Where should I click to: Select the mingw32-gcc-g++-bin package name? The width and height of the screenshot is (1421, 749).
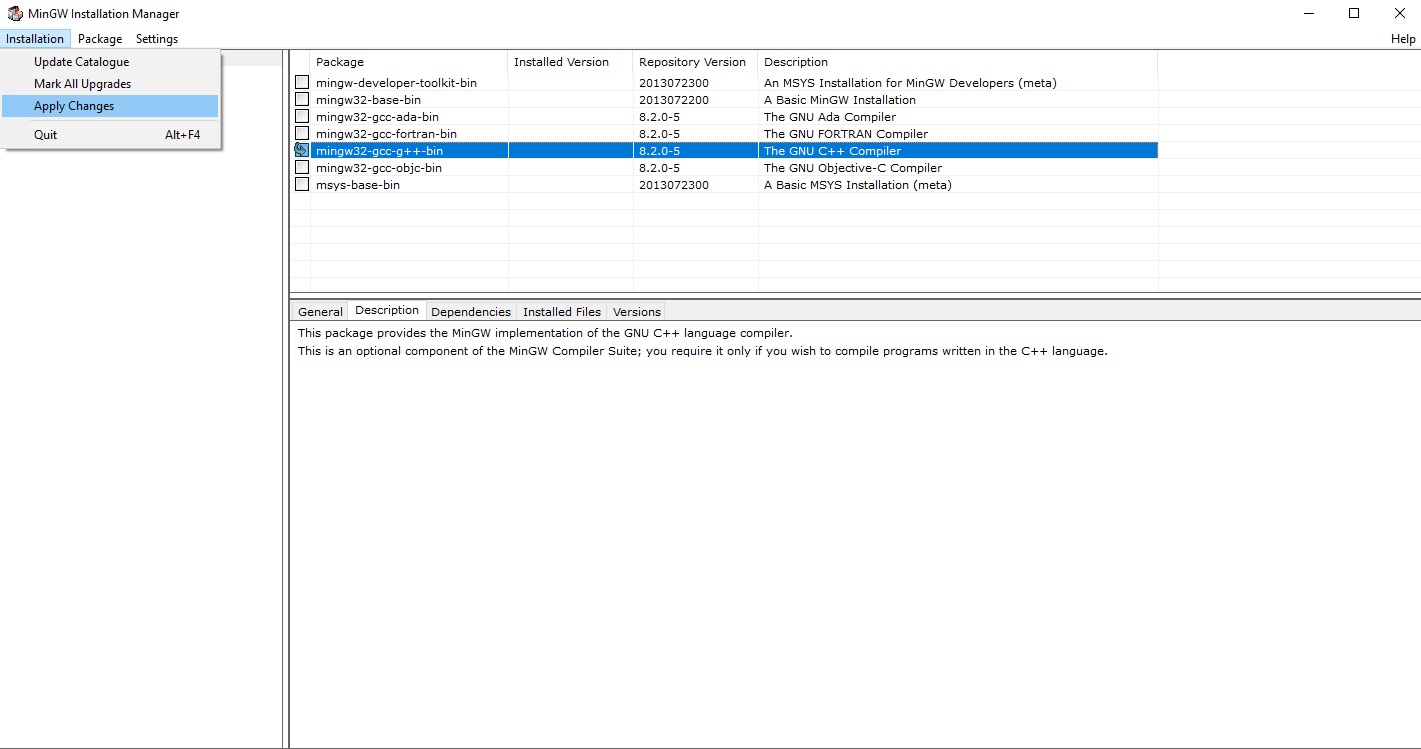click(x=379, y=151)
